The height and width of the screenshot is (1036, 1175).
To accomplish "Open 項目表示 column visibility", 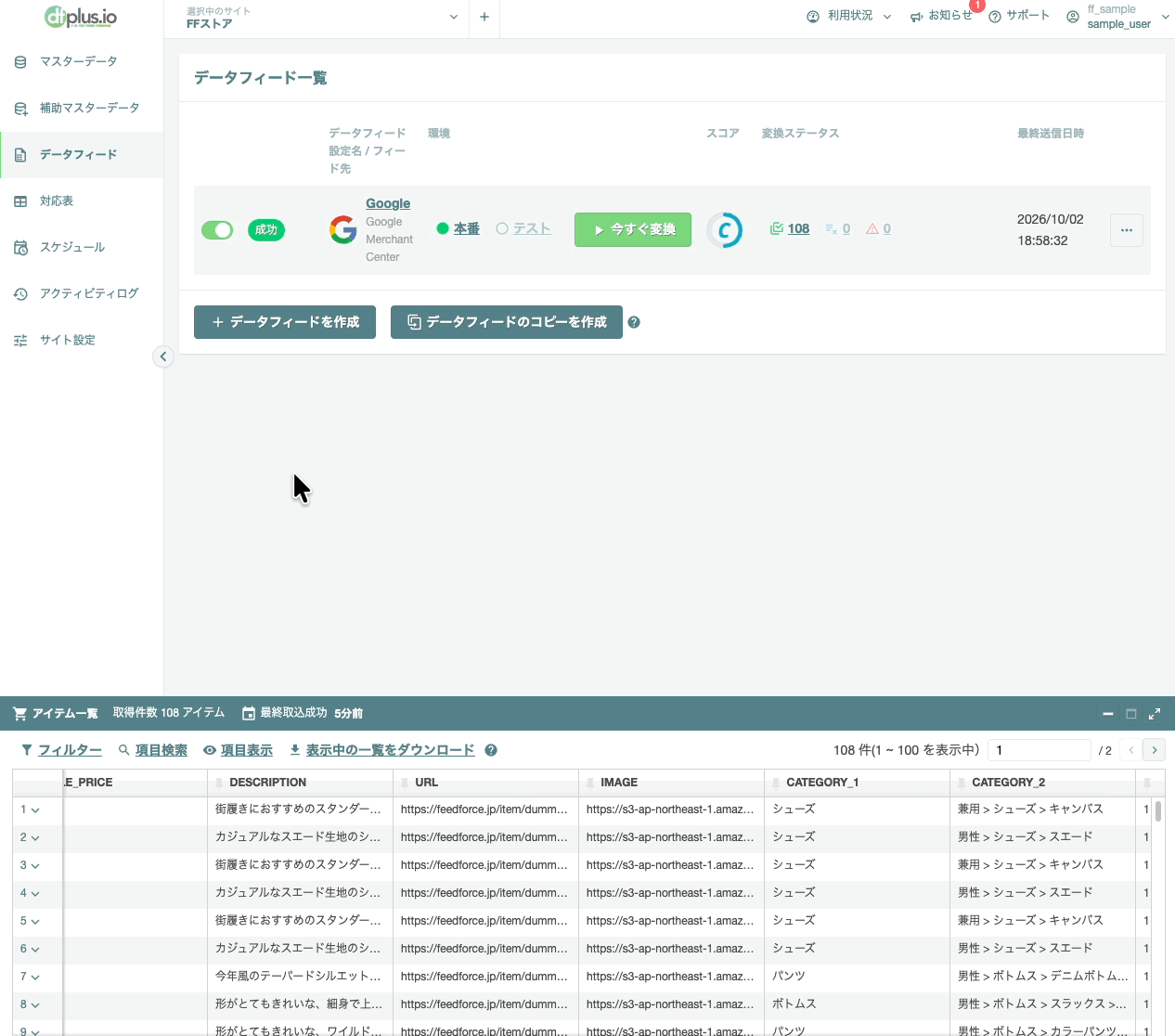I will pyautogui.click(x=239, y=750).
